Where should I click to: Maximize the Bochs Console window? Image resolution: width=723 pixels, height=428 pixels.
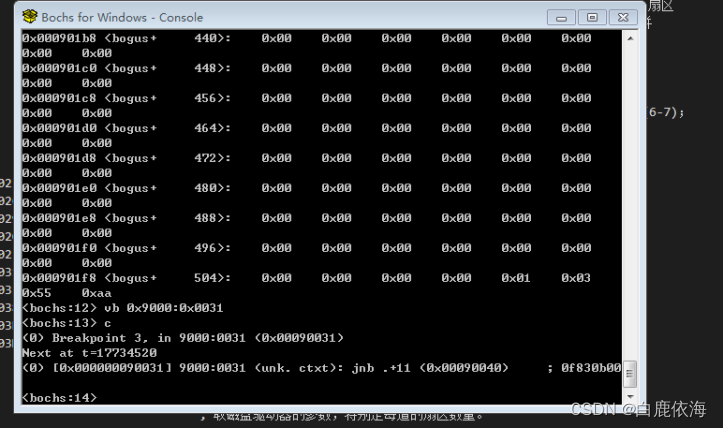(x=592, y=18)
